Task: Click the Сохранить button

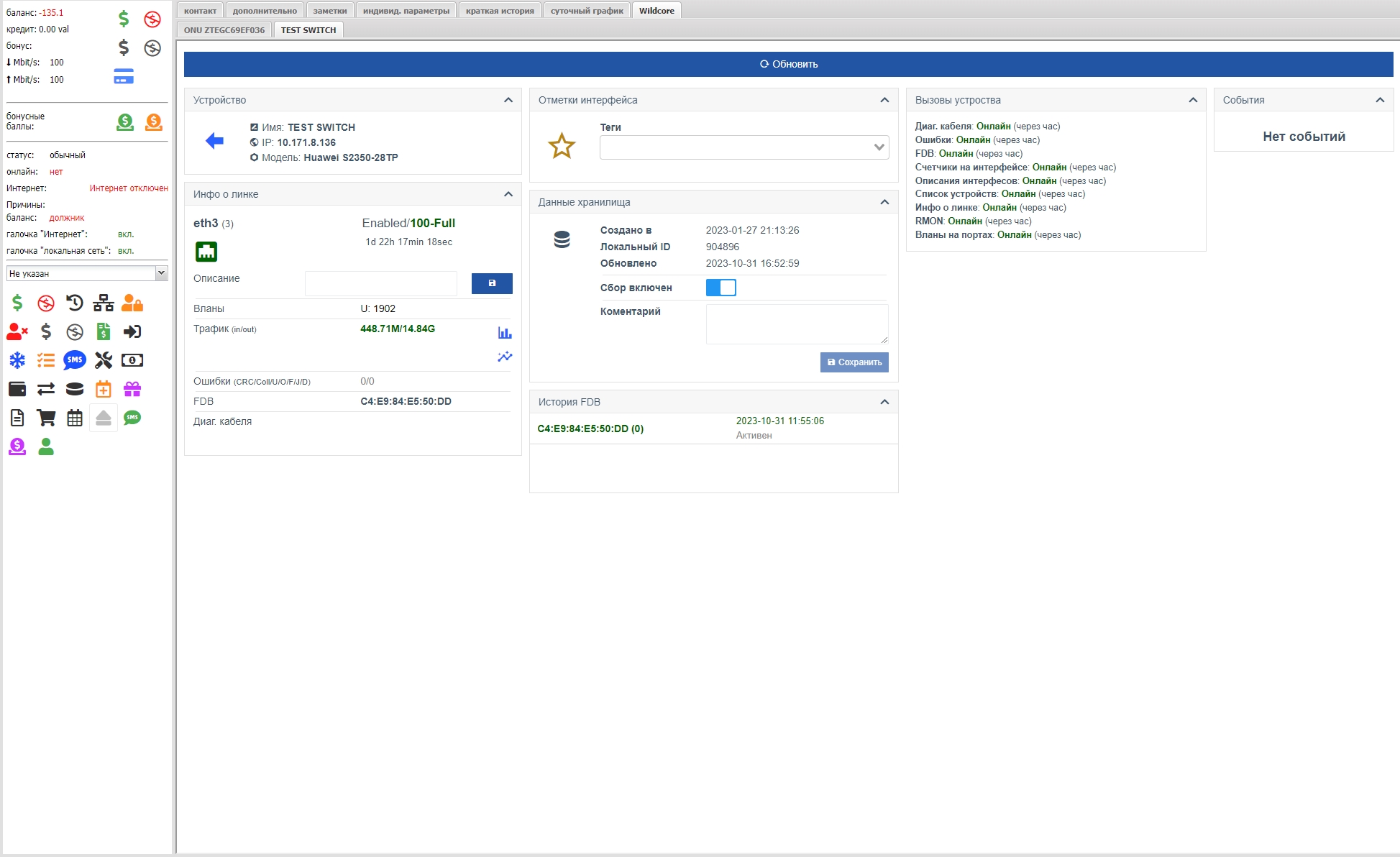Action: (854, 362)
